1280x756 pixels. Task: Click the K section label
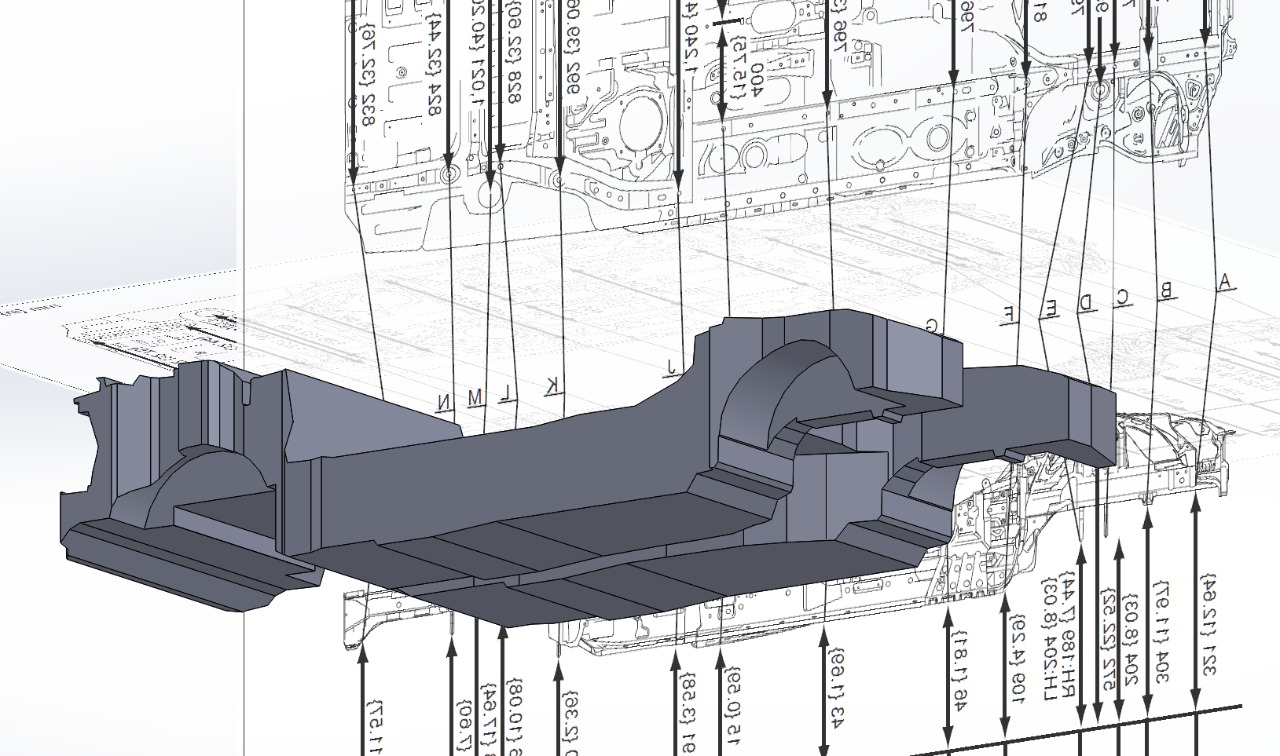pos(551,388)
